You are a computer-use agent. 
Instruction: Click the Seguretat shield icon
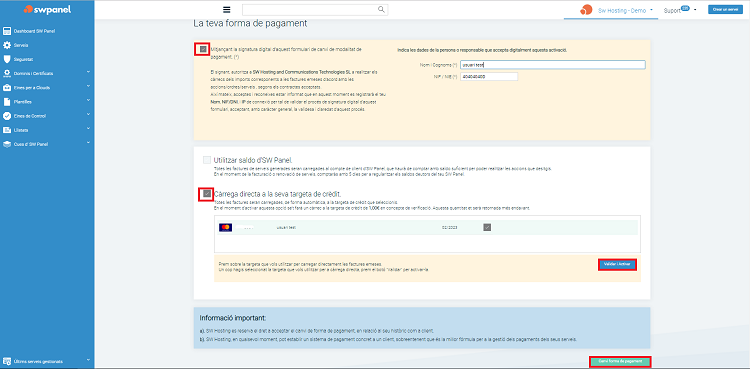tap(7, 59)
